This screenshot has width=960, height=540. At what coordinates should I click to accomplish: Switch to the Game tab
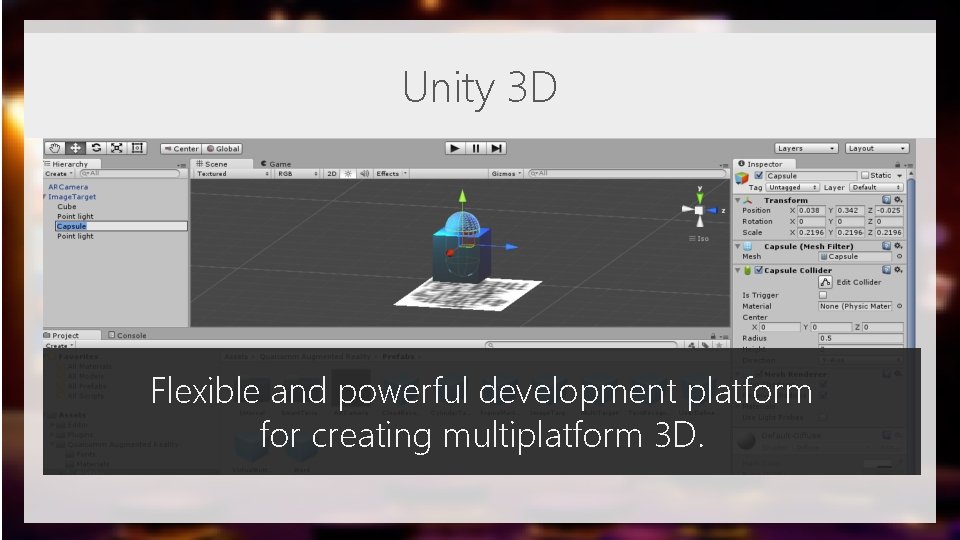click(276, 164)
